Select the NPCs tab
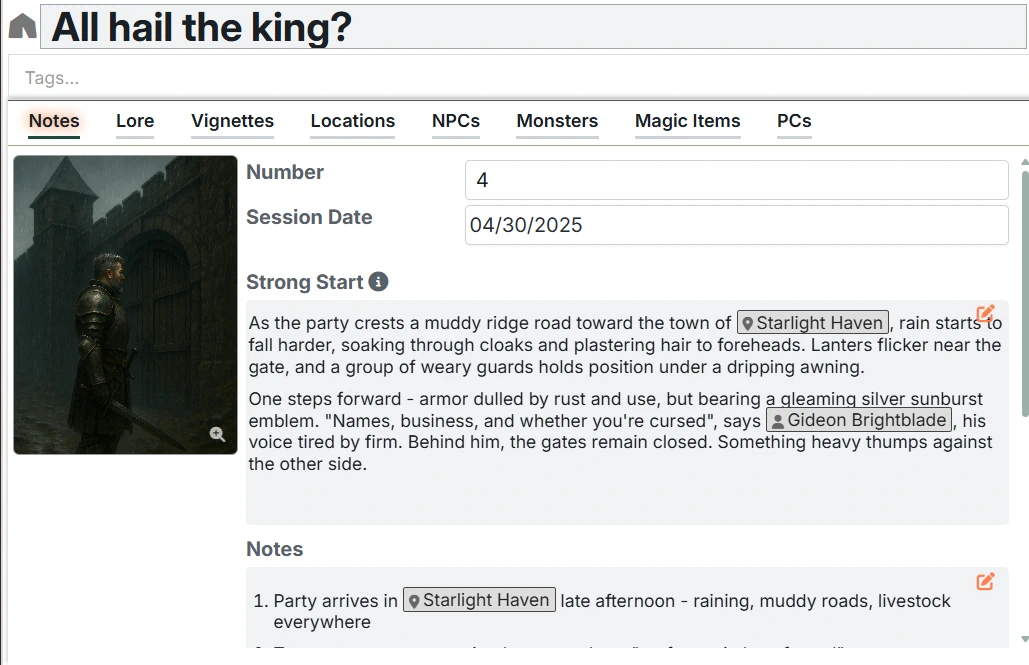Viewport: 1029px width, 665px height. point(456,121)
